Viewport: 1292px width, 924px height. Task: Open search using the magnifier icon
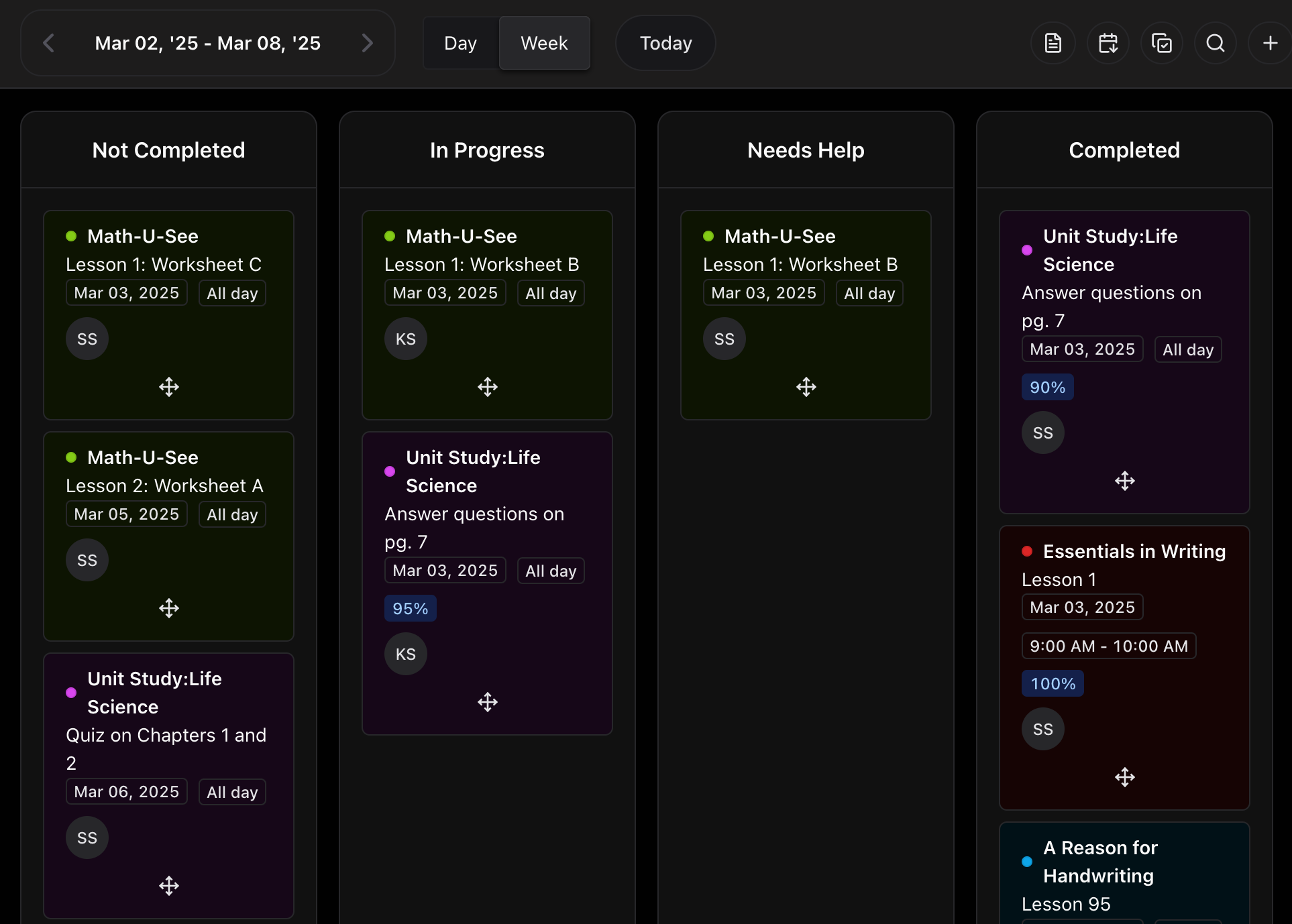coord(1216,43)
